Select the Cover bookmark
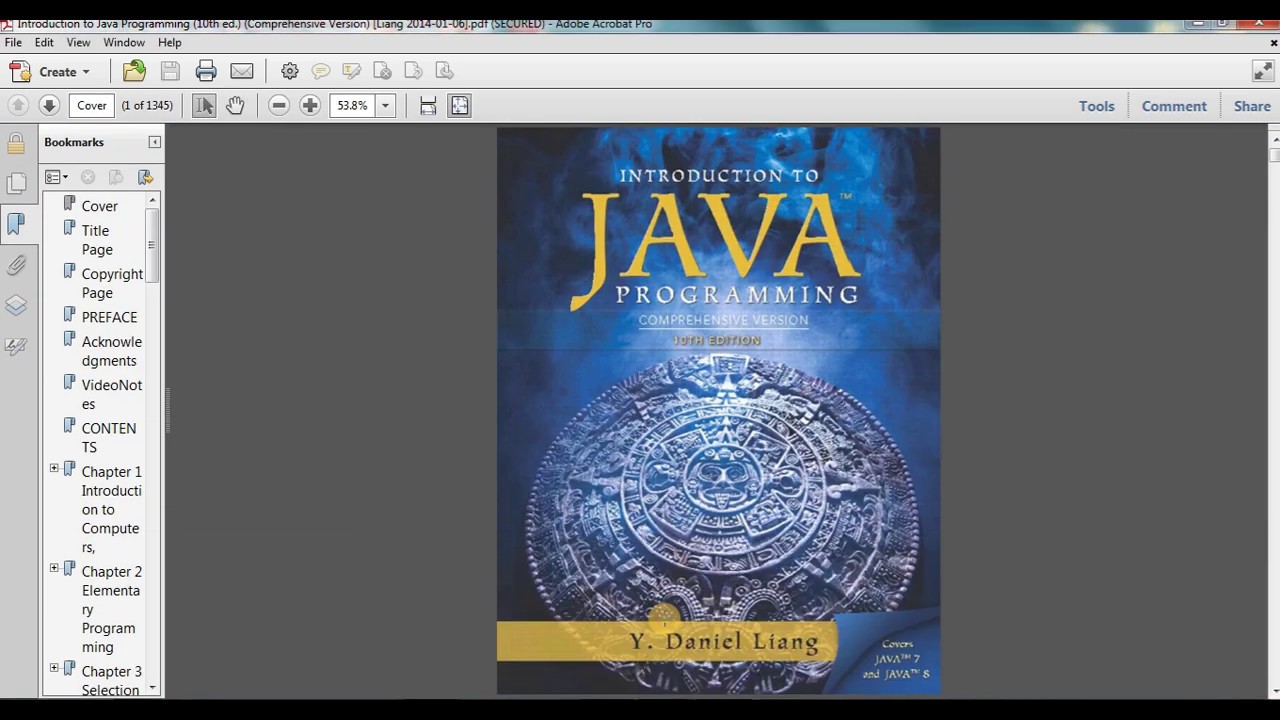The width and height of the screenshot is (1280, 720). (x=100, y=206)
